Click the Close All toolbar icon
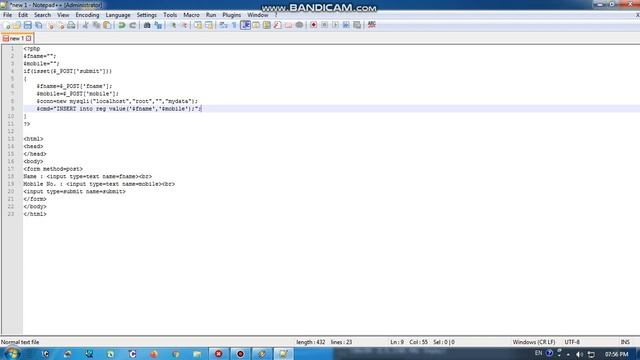Screen dimensions: 640x360 pyautogui.click(x=61, y=25)
